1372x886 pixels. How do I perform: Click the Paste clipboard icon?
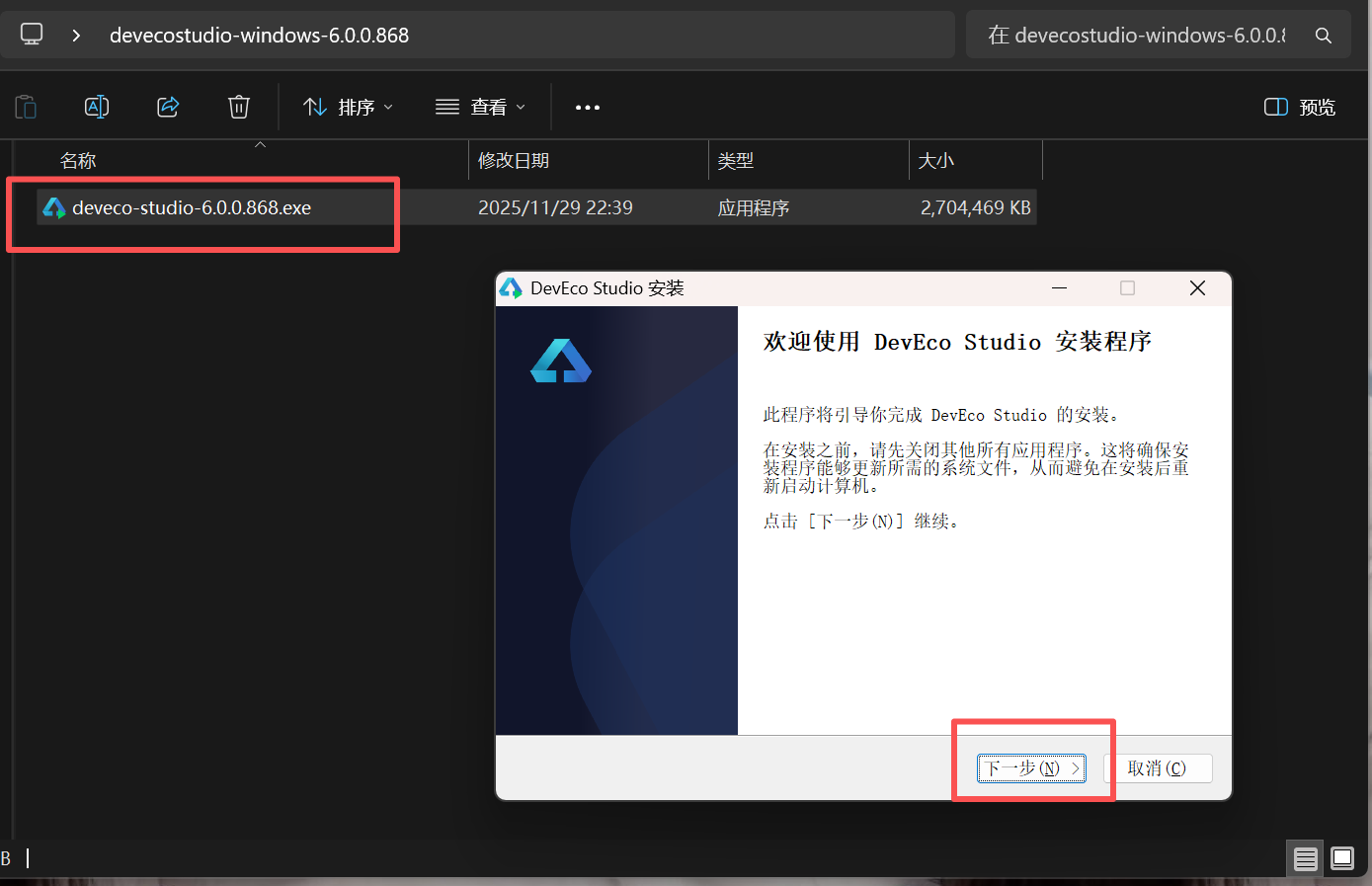pyautogui.click(x=27, y=107)
